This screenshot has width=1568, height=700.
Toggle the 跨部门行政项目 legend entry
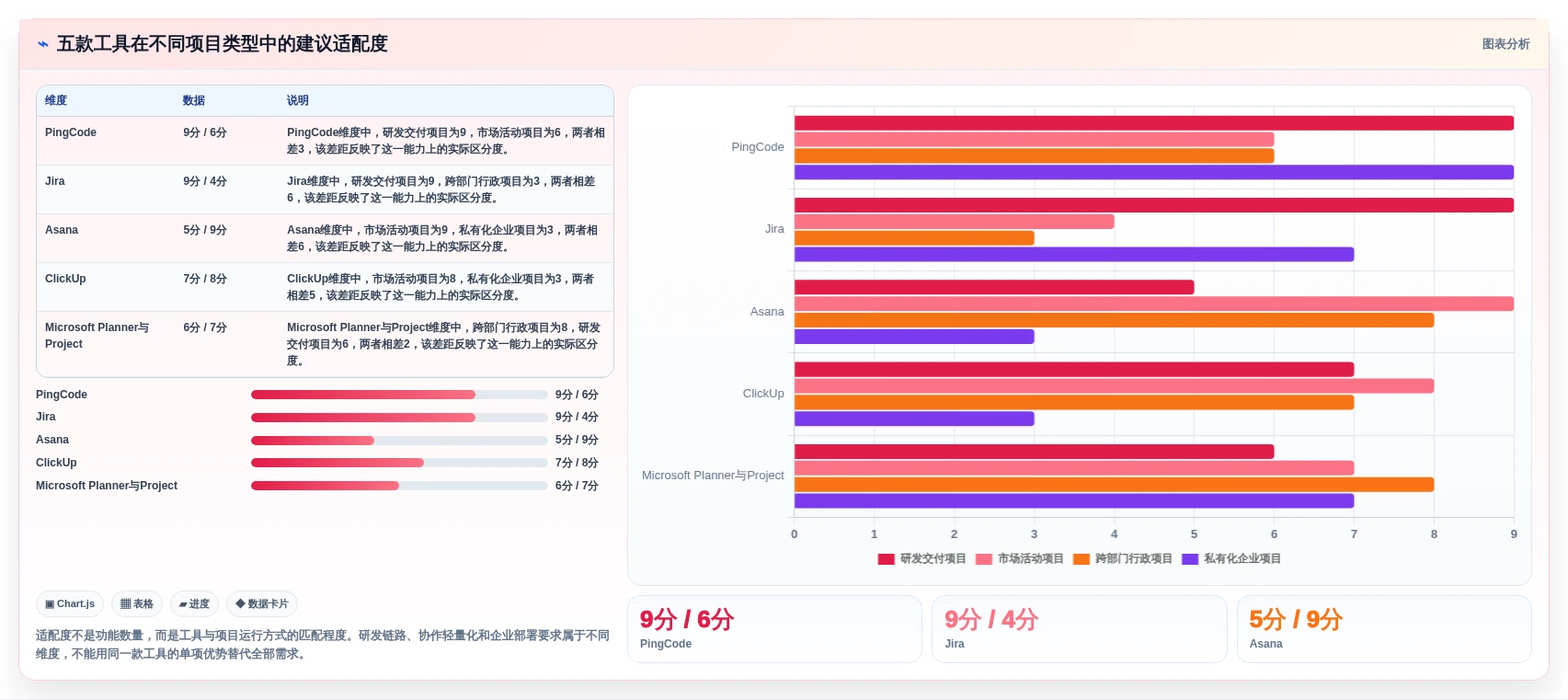point(1123,558)
